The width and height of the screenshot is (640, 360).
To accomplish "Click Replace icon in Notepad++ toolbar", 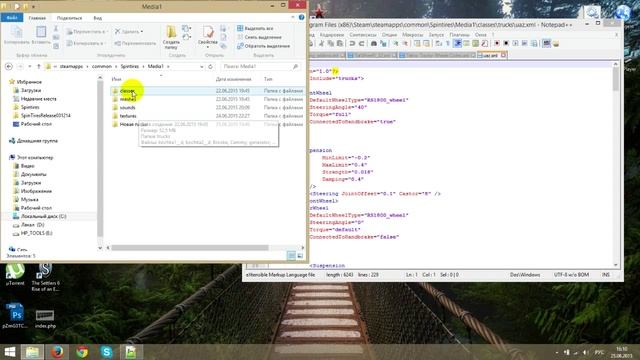I will [x=383, y=44].
